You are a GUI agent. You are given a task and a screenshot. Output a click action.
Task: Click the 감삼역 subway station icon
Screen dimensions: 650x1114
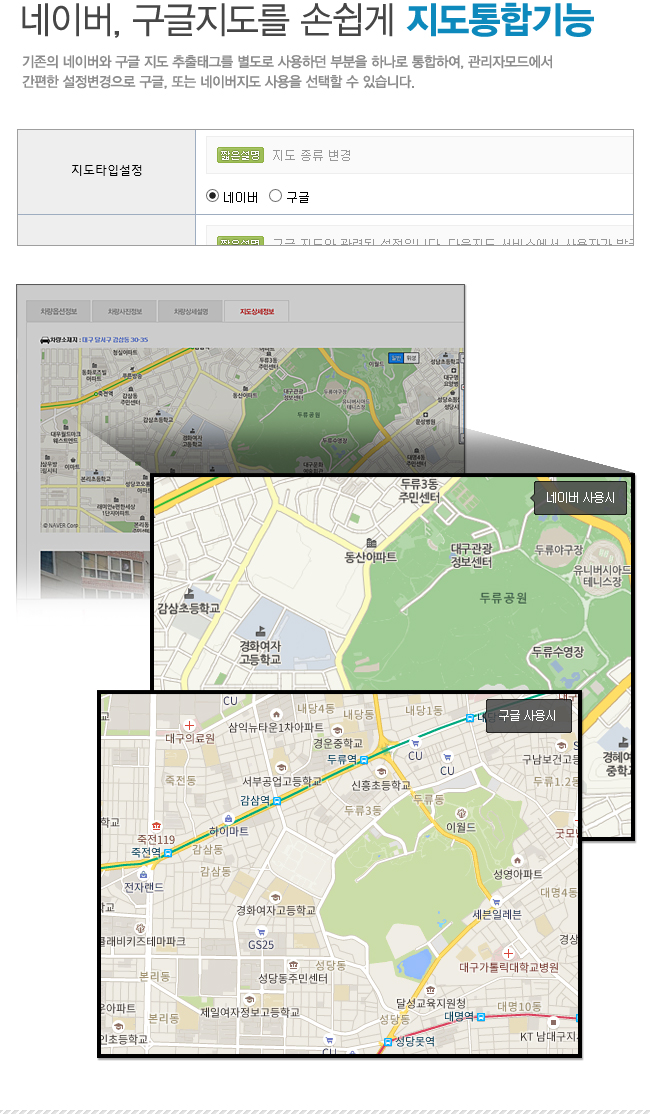click(x=276, y=801)
